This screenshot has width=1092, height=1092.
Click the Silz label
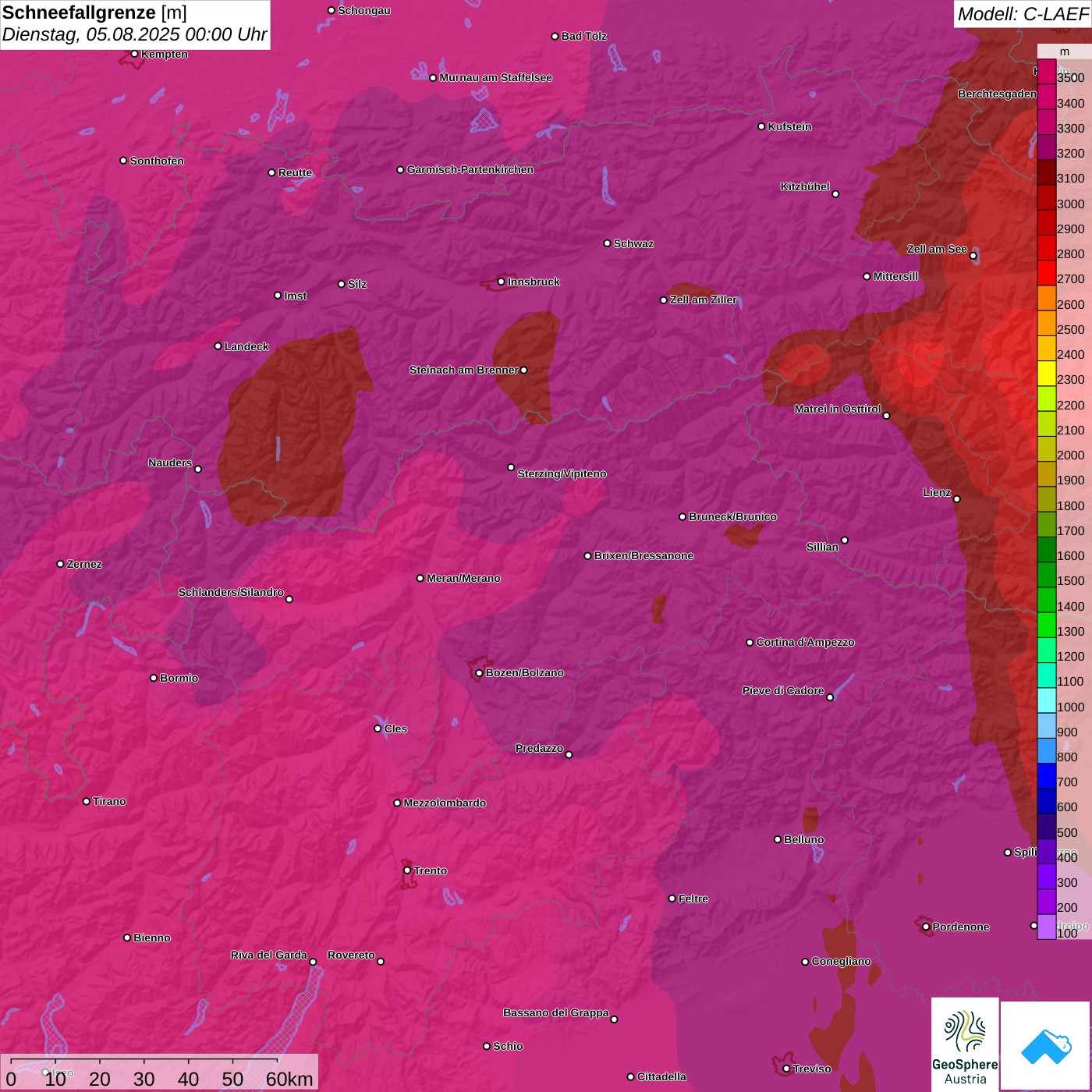coord(357,284)
